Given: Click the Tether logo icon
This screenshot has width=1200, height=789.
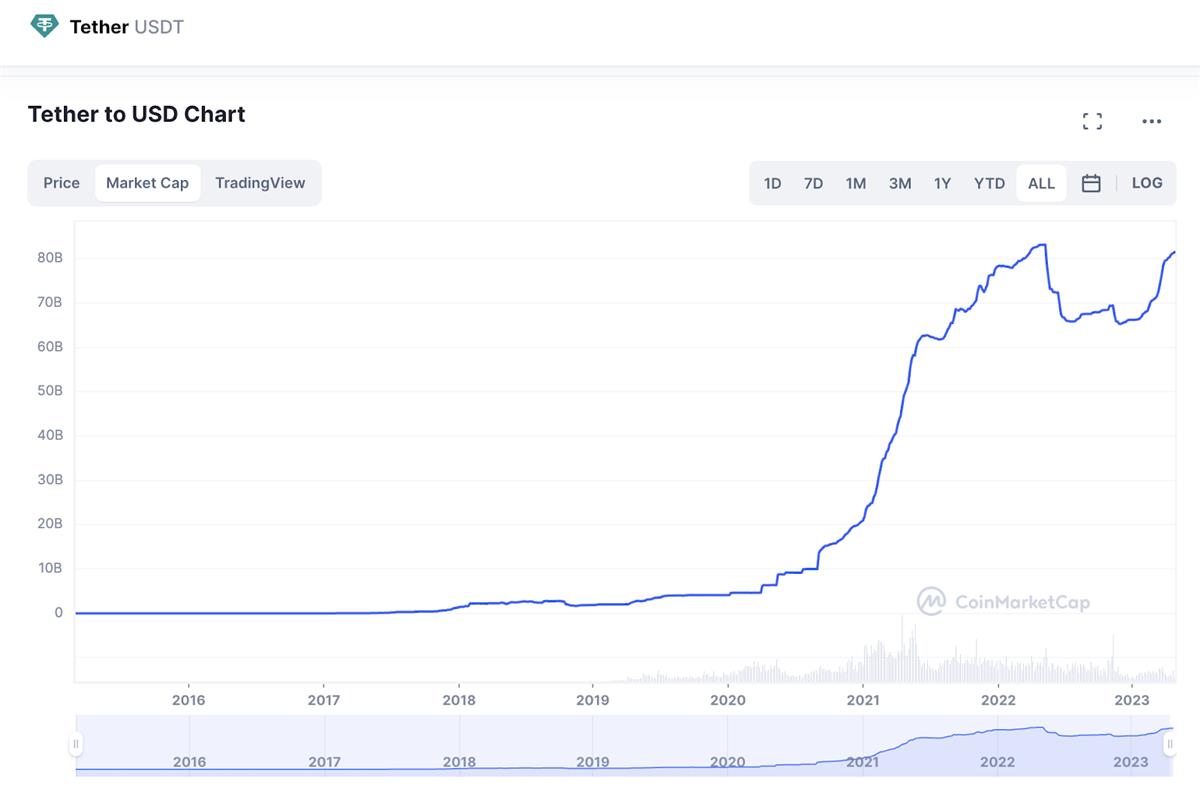Looking at the screenshot, I should tap(45, 26).
